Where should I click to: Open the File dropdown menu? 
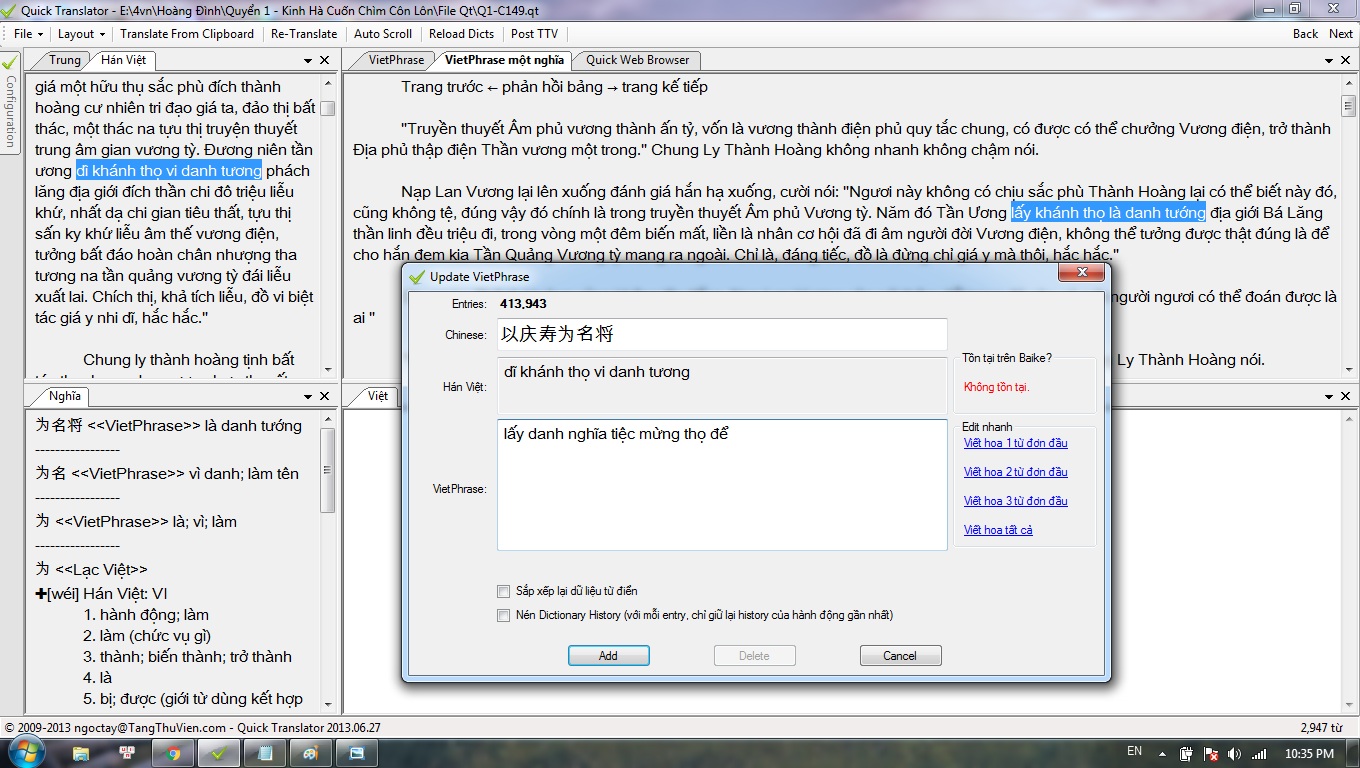coord(27,34)
